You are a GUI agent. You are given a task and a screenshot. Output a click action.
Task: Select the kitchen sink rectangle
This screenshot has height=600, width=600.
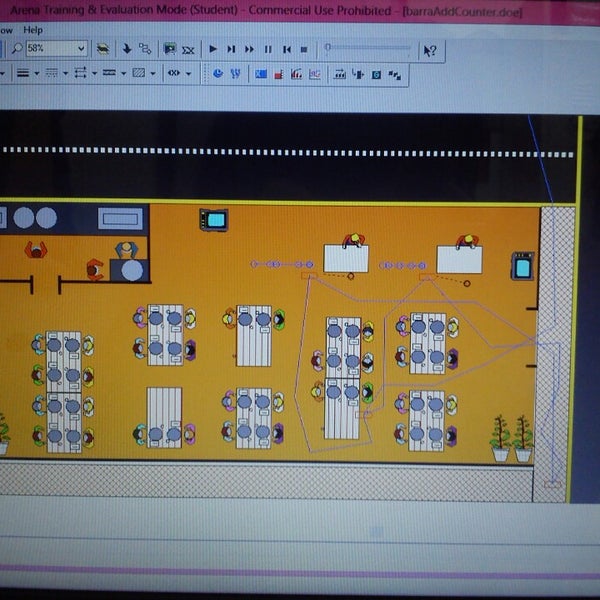(120, 218)
